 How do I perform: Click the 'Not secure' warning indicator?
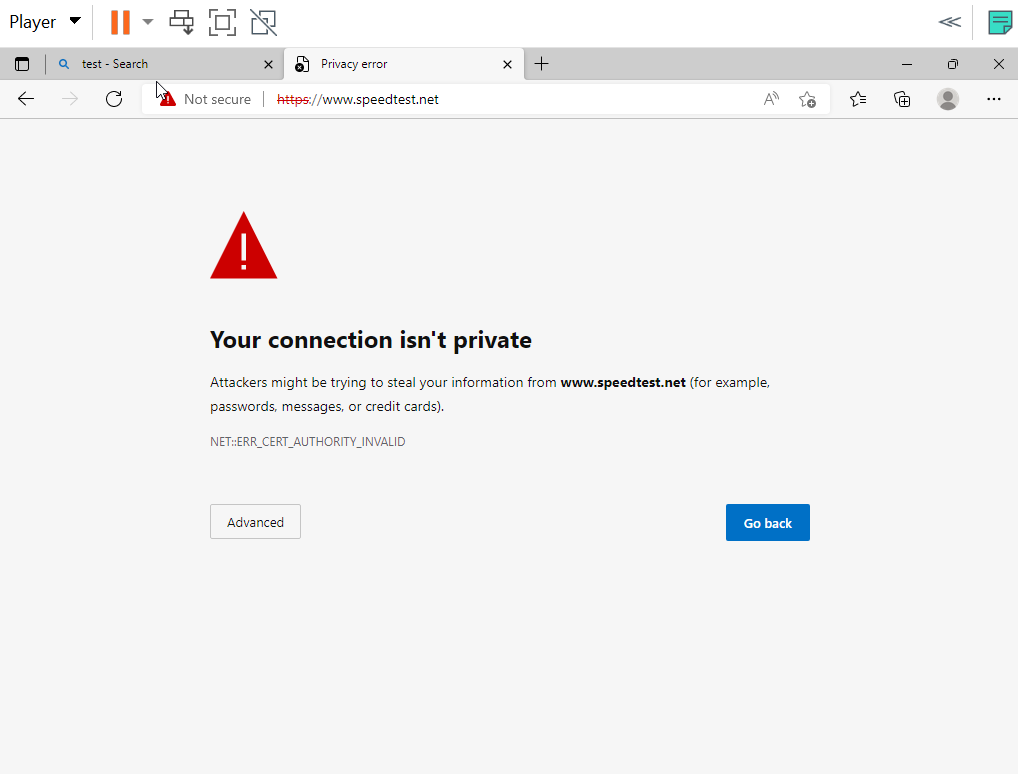click(205, 99)
